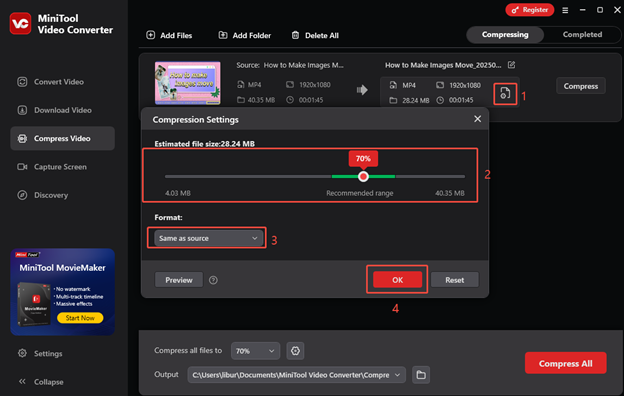Click the green Recommended range on slider
The height and width of the screenshot is (396, 624).
(363, 176)
